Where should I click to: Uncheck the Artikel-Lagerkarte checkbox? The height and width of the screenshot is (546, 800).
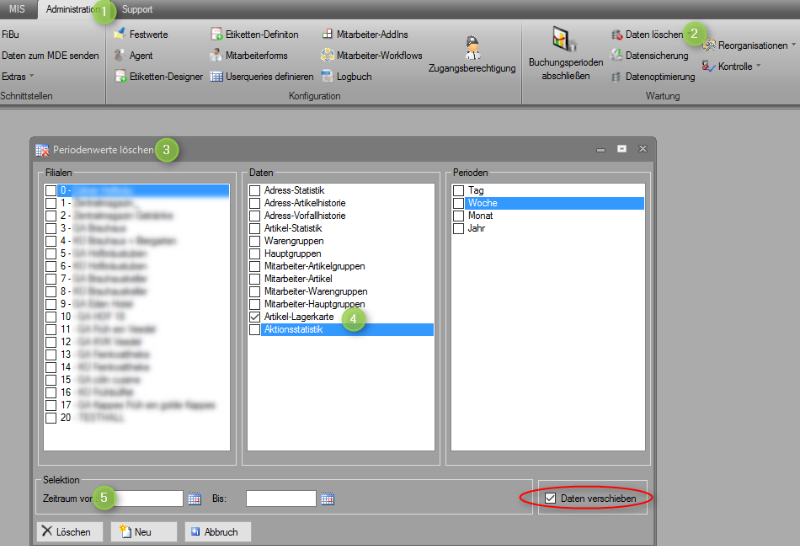click(x=255, y=316)
